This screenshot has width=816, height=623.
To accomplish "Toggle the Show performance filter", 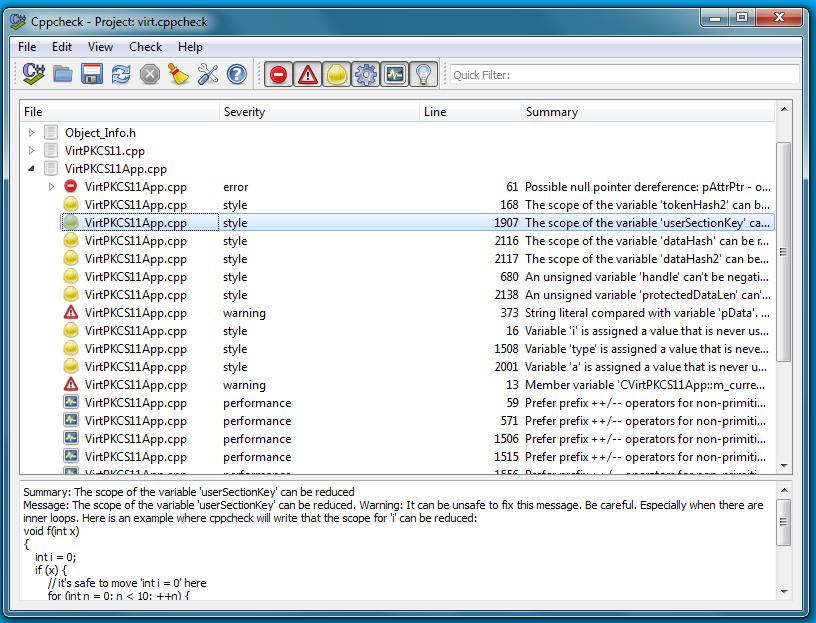I will pos(395,74).
